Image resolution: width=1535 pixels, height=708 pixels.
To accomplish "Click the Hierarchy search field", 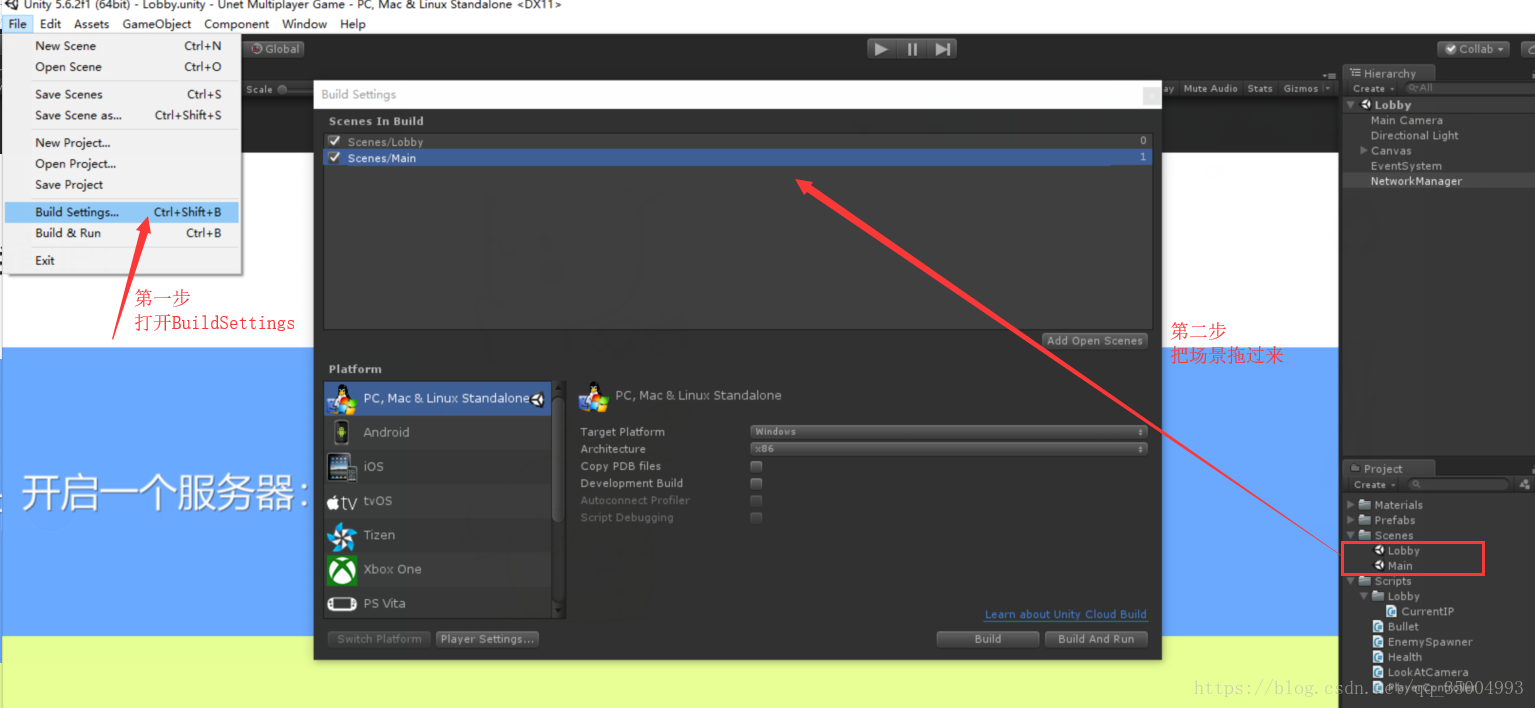I will (1470, 88).
